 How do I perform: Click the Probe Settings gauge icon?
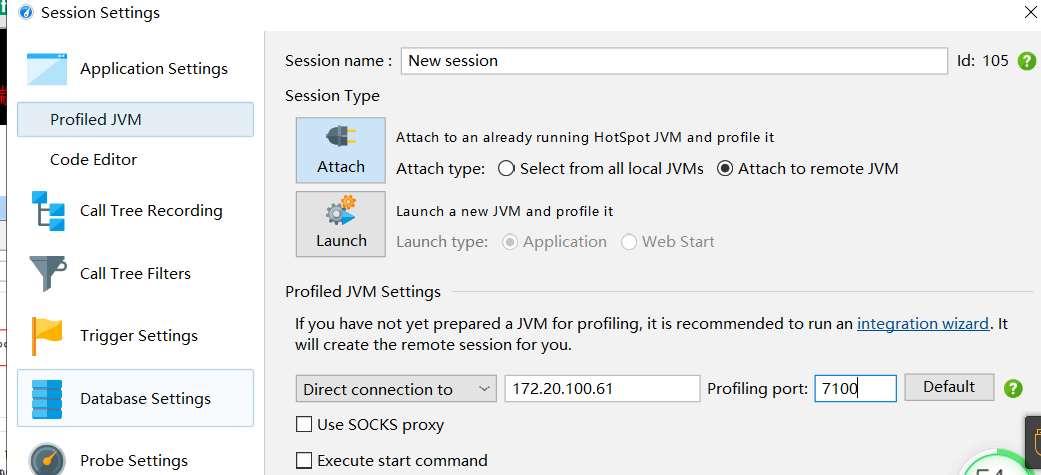click(47, 460)
